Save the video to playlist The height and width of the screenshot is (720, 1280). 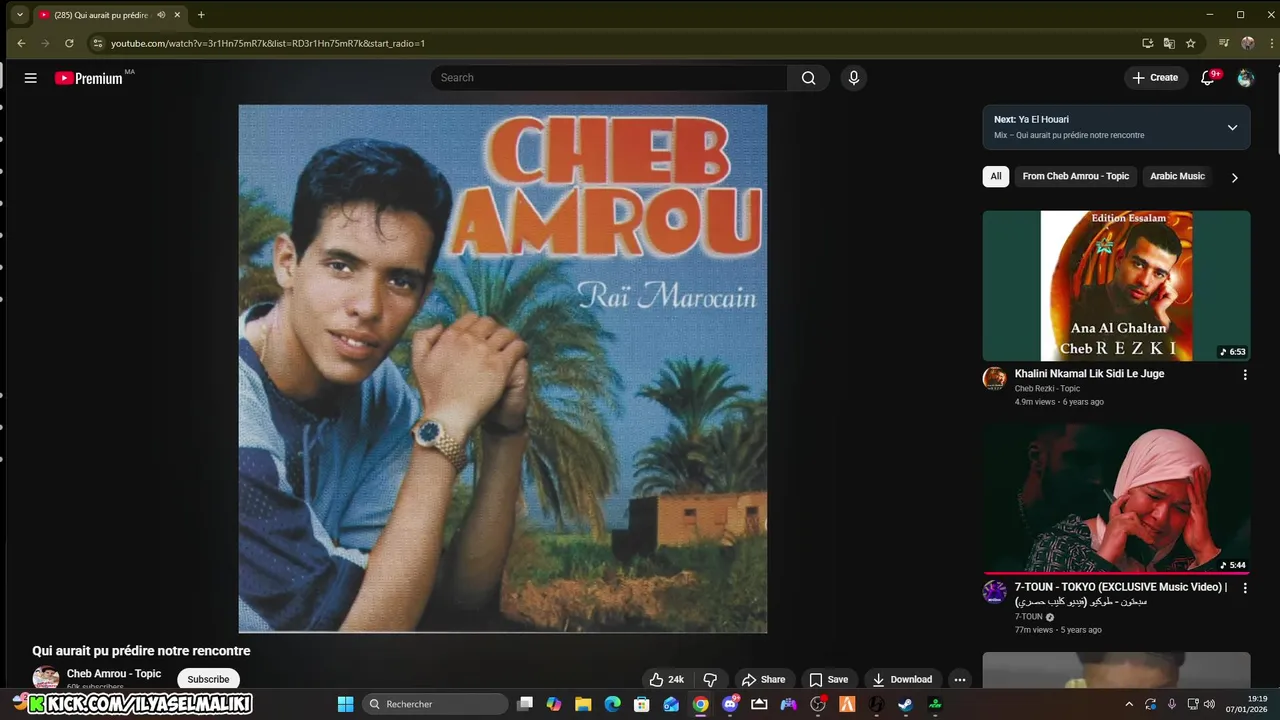point(828,679)
